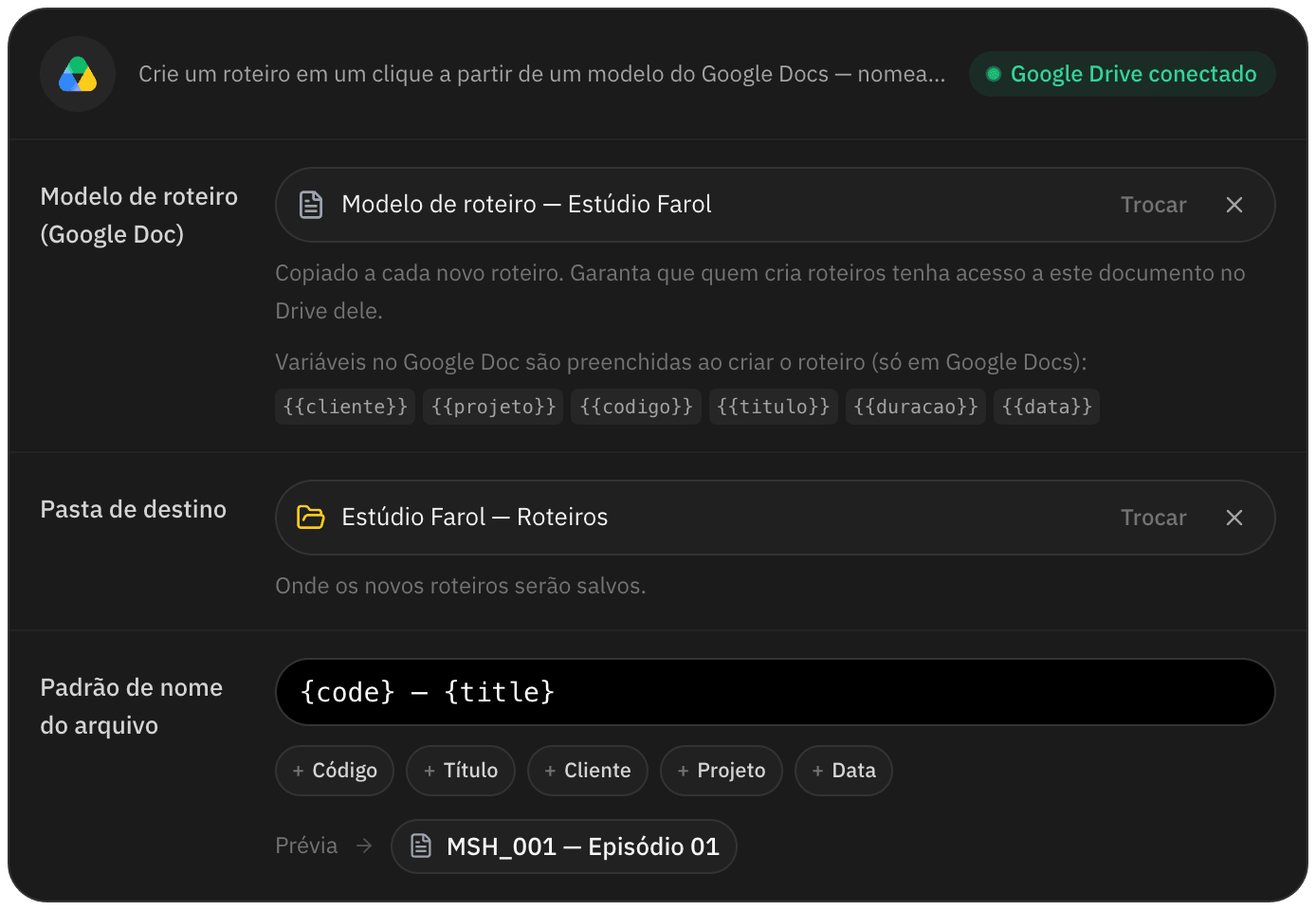Click the {{duracao}} variable chip
The height and width of the screenshot is (910, 1316).
pyautogui.click(x=915, y=407)
